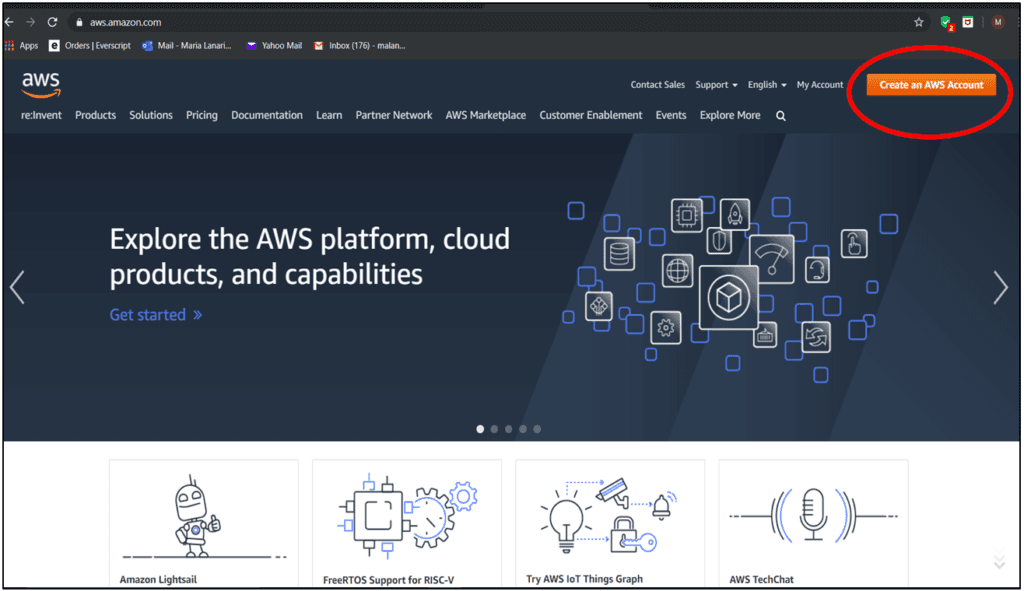Screen dimensions: 1024x591
Task: Open AWS Marketplace menu item
Action: (x=485, y=116)
